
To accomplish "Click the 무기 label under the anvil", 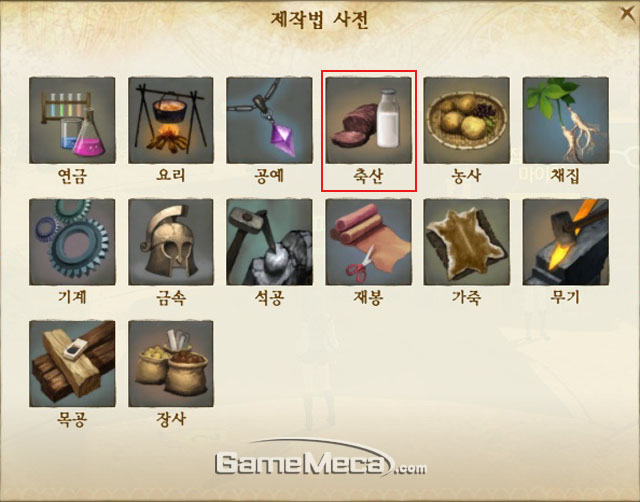I will pyautogui.click(x=565, y=298).
